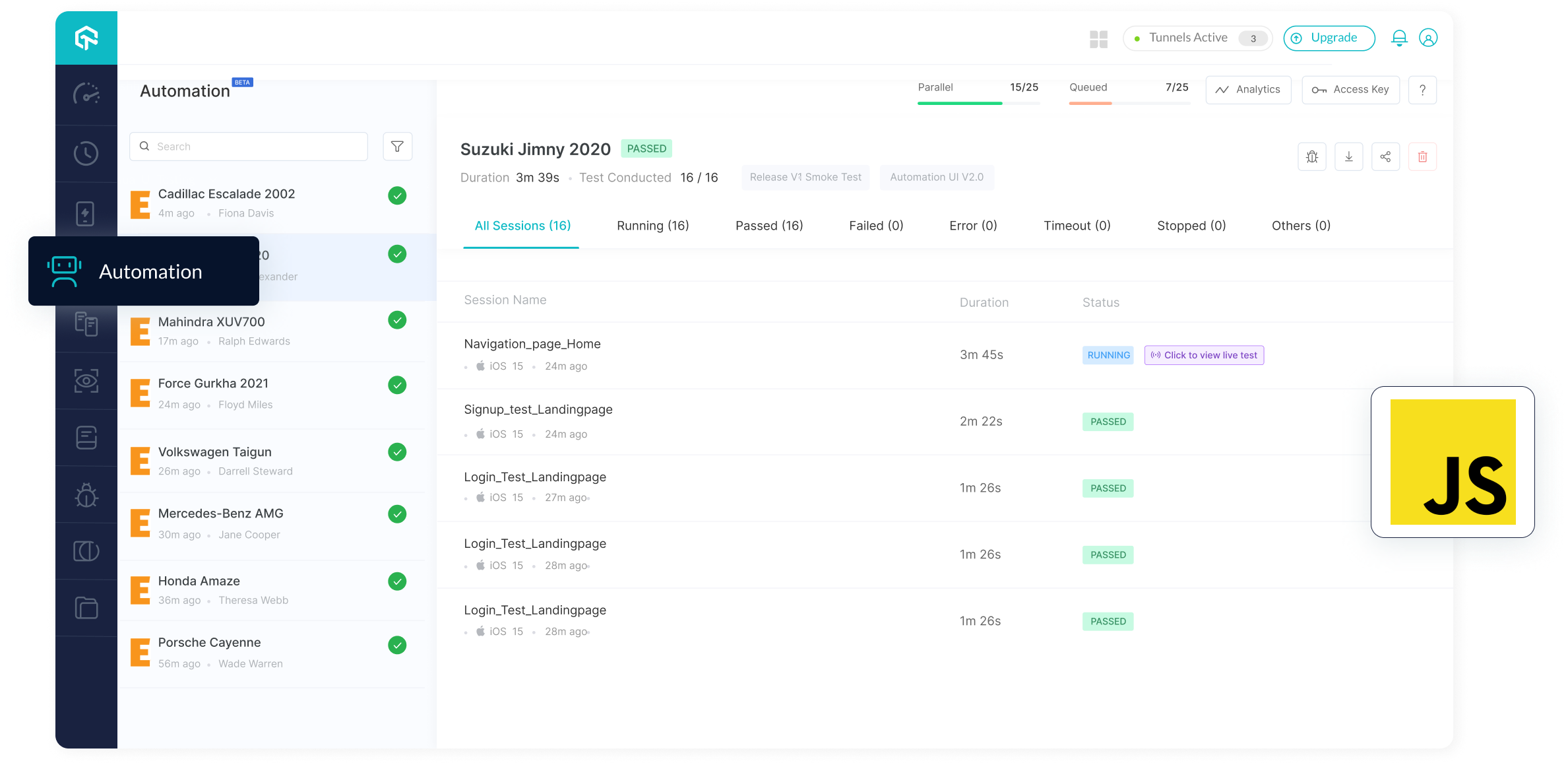Click the 'Click to view live test' link

1204,355
